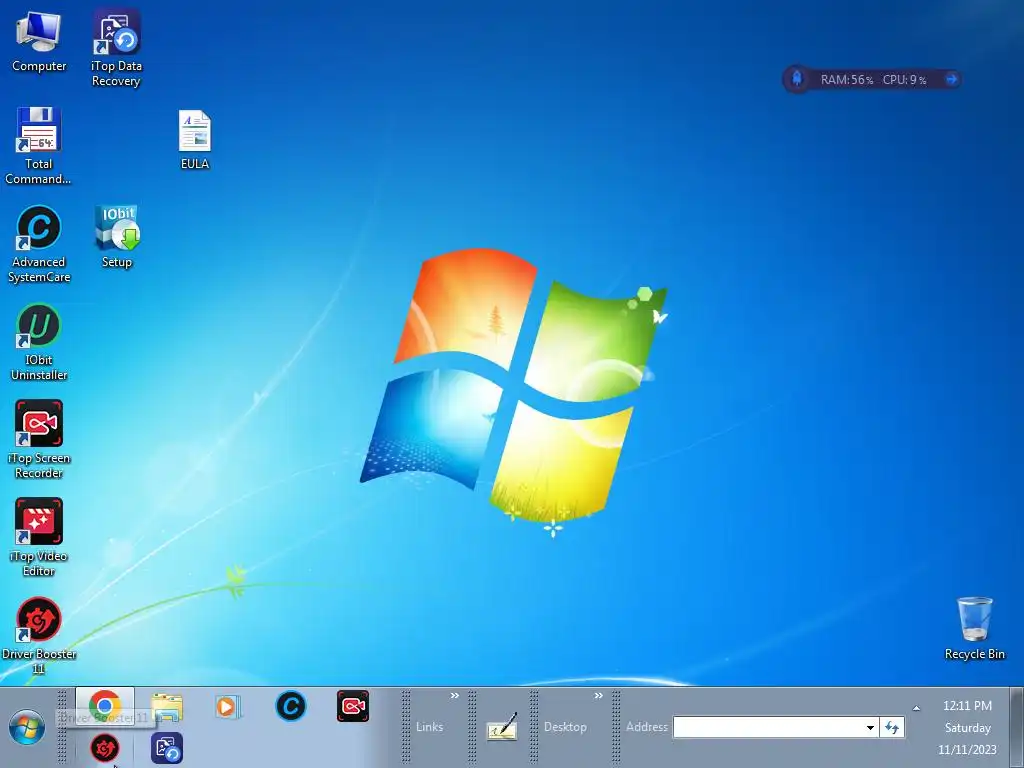The height and width of the screenshot is (768, 1024).
Task: Select the Recycle Bin icon
Action: tap(974, 628)
